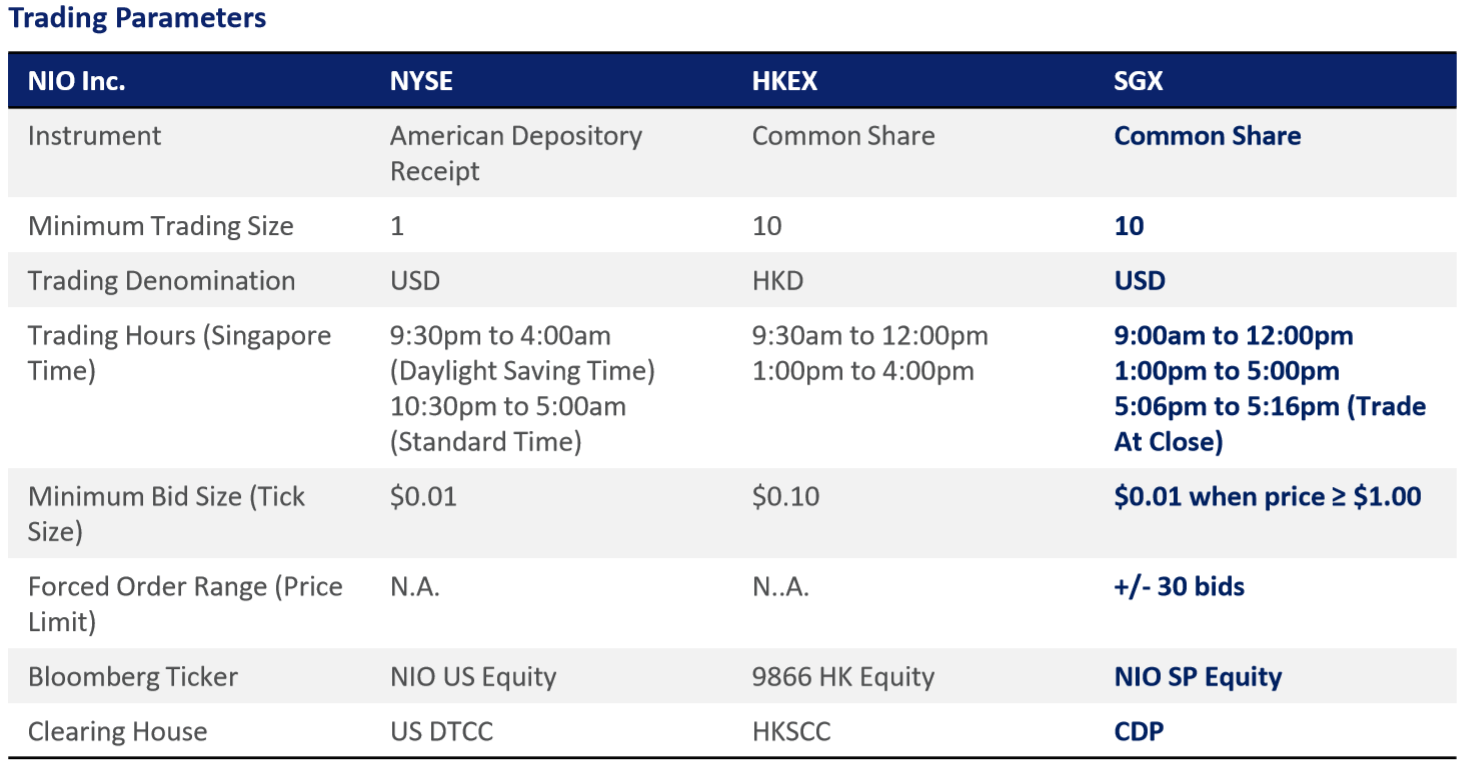
Task: Select the +/- 30 bids value
Action: coord(1179,586)
